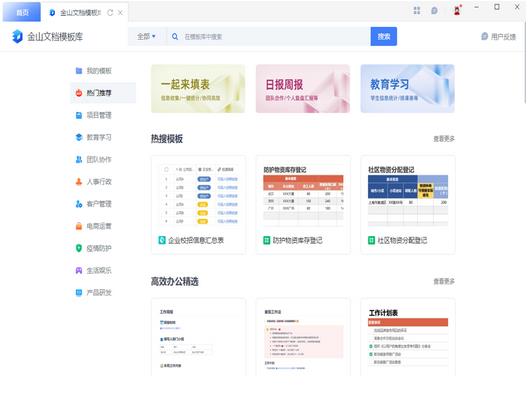Select 疫情防护 shield icon

(79, 248)
